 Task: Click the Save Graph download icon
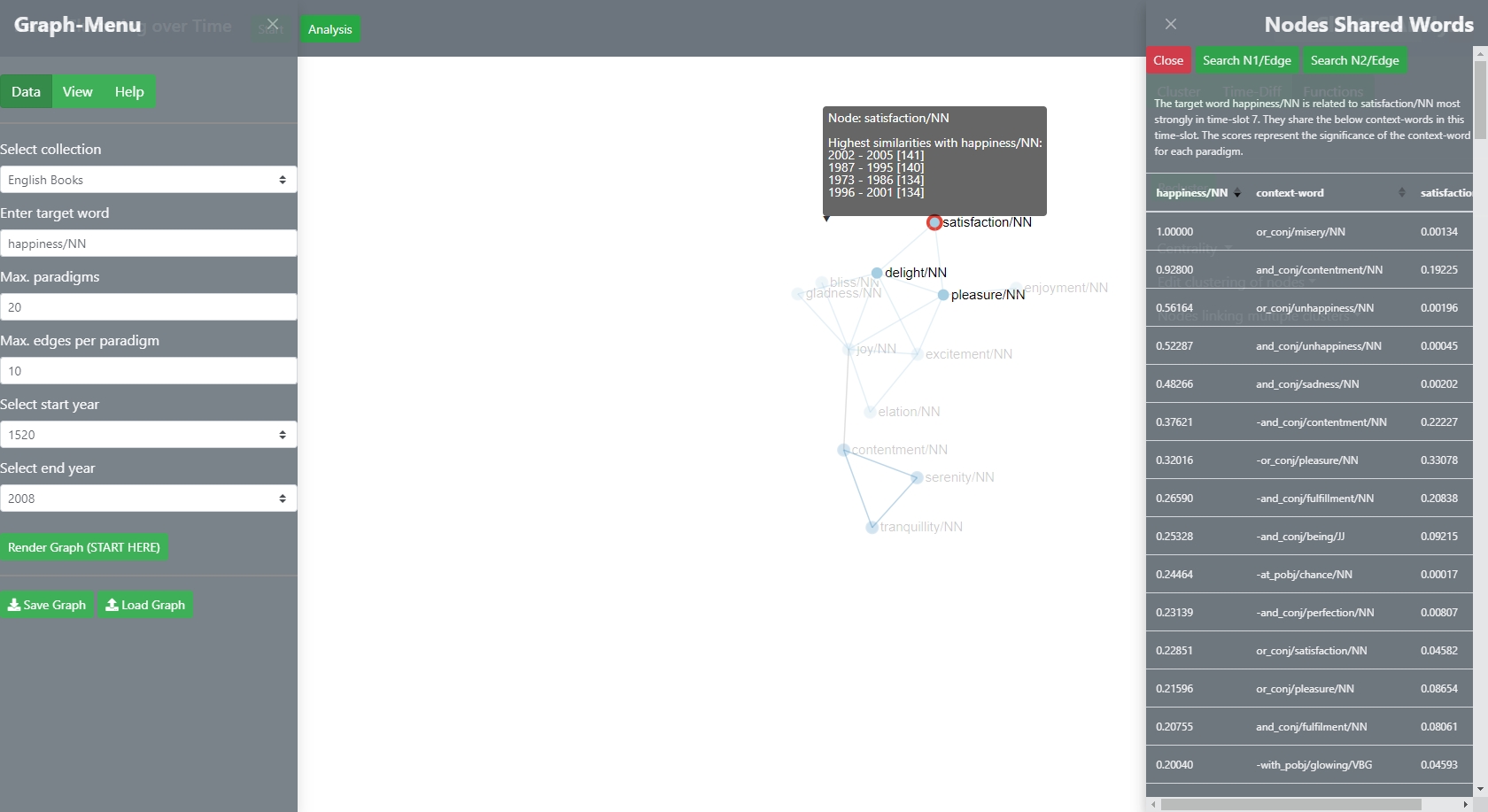point(15,605)
